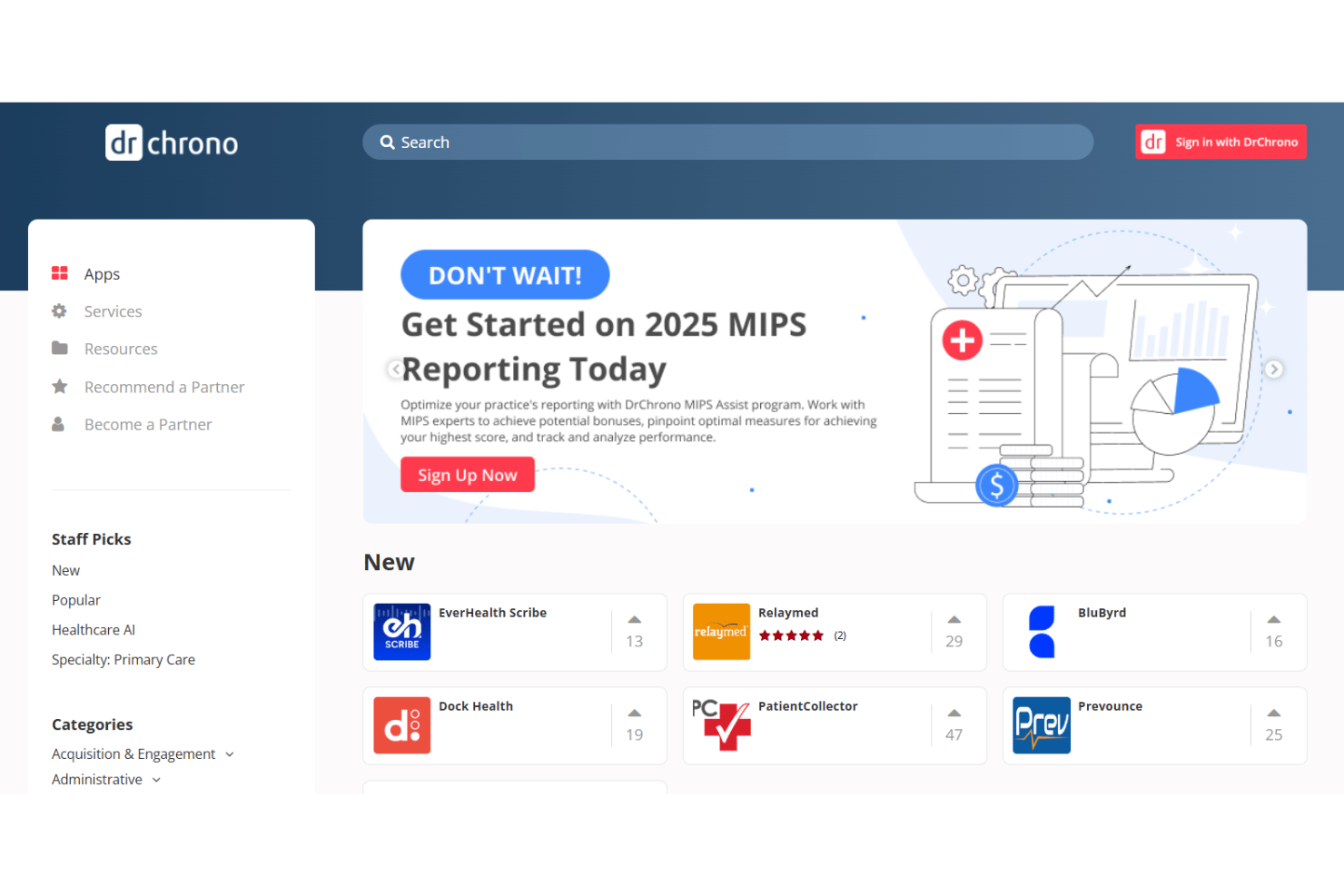Select Resources in sidebar menu

pos(121,349)
